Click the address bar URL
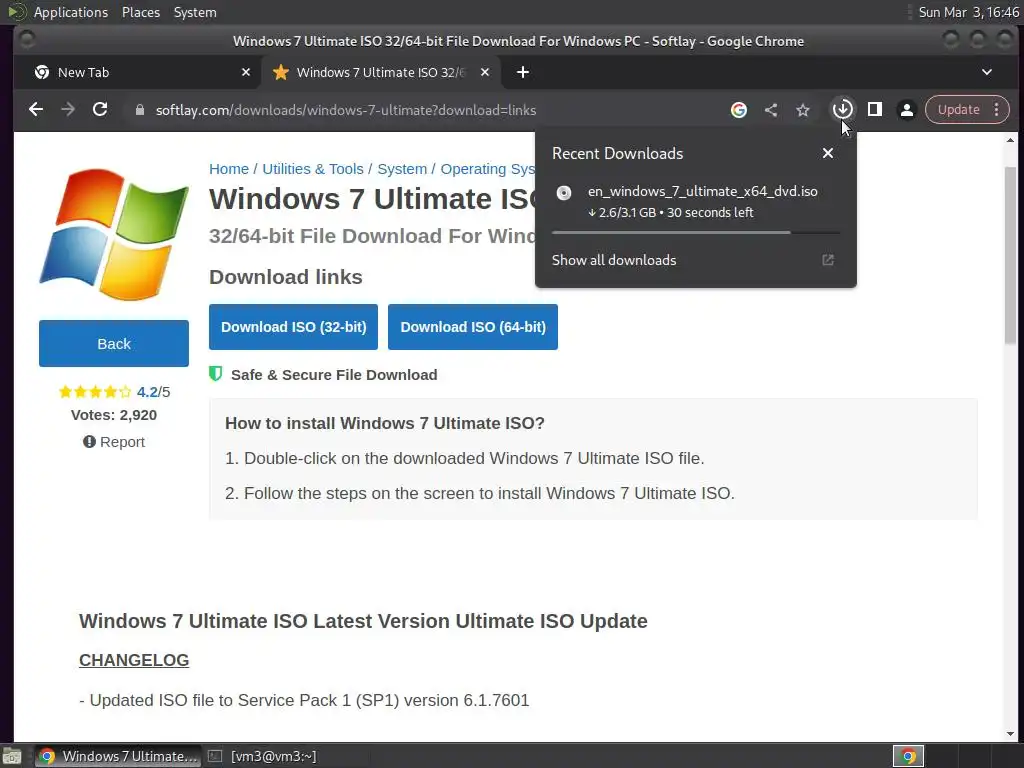This screenshot has height=768, width=1024. [345, 110]
